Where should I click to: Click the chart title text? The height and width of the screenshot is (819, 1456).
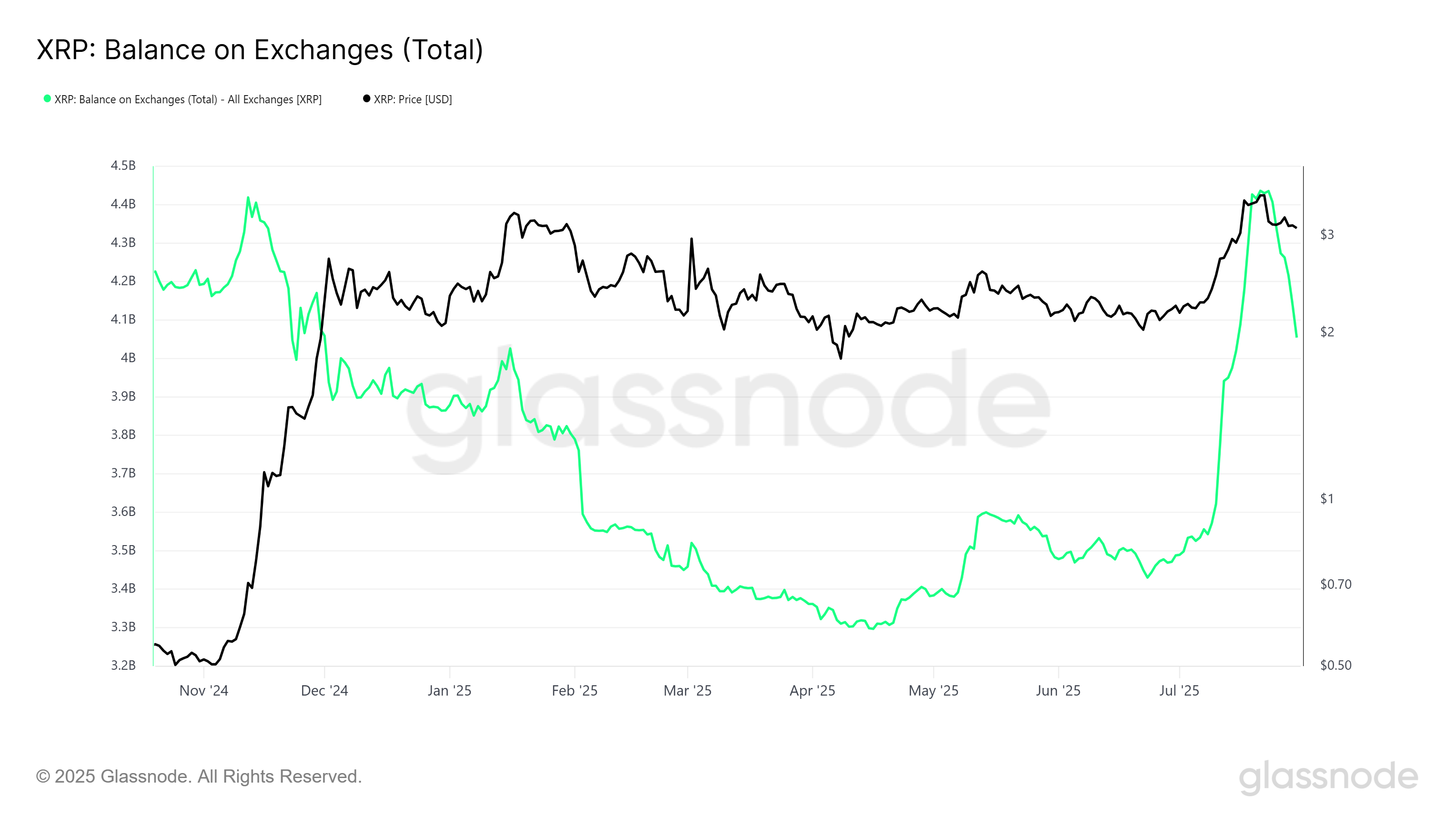pyautogui.click(x=260, y=50)
